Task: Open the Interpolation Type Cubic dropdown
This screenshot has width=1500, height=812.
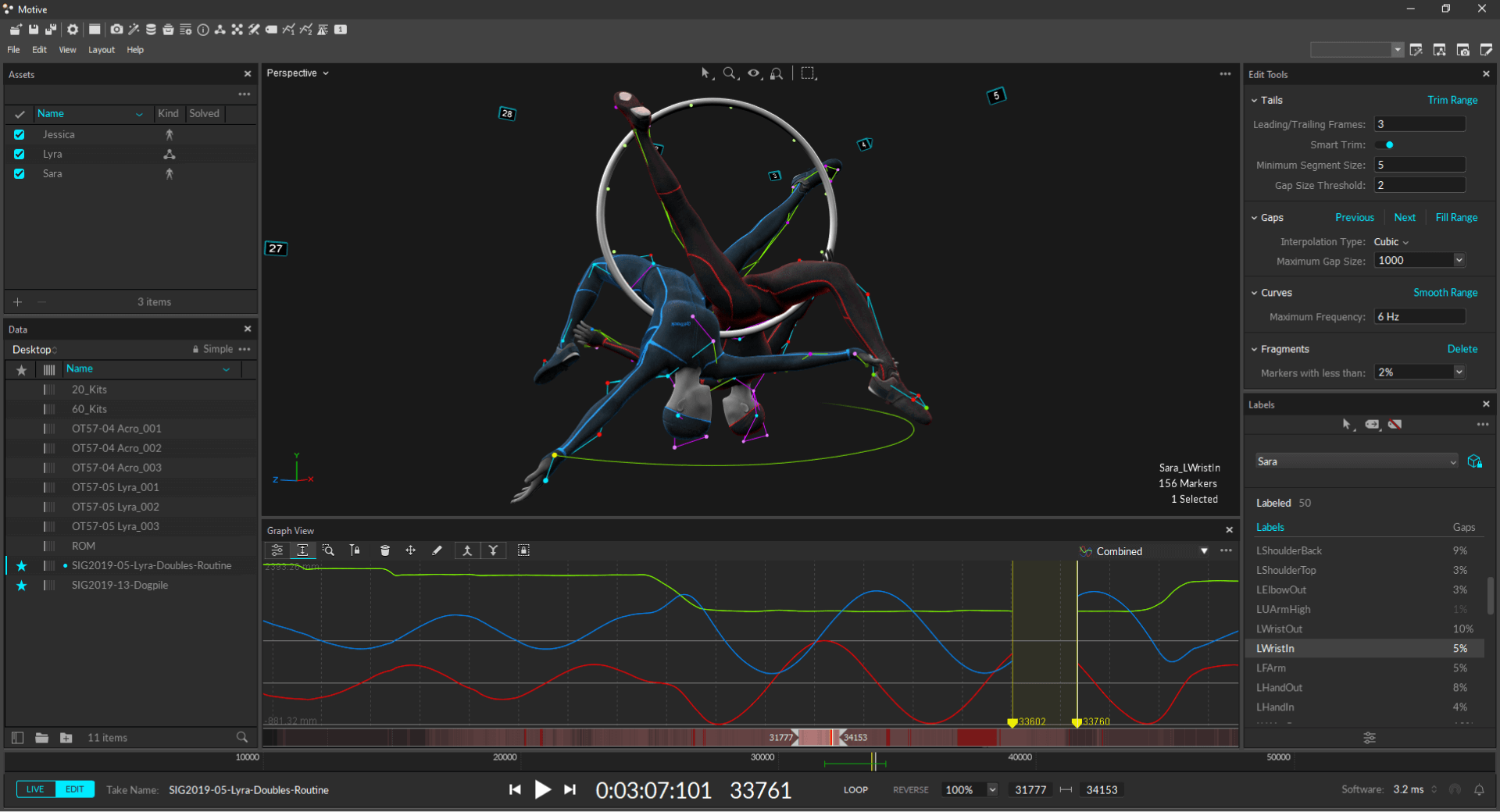Action: point(1391,242)
